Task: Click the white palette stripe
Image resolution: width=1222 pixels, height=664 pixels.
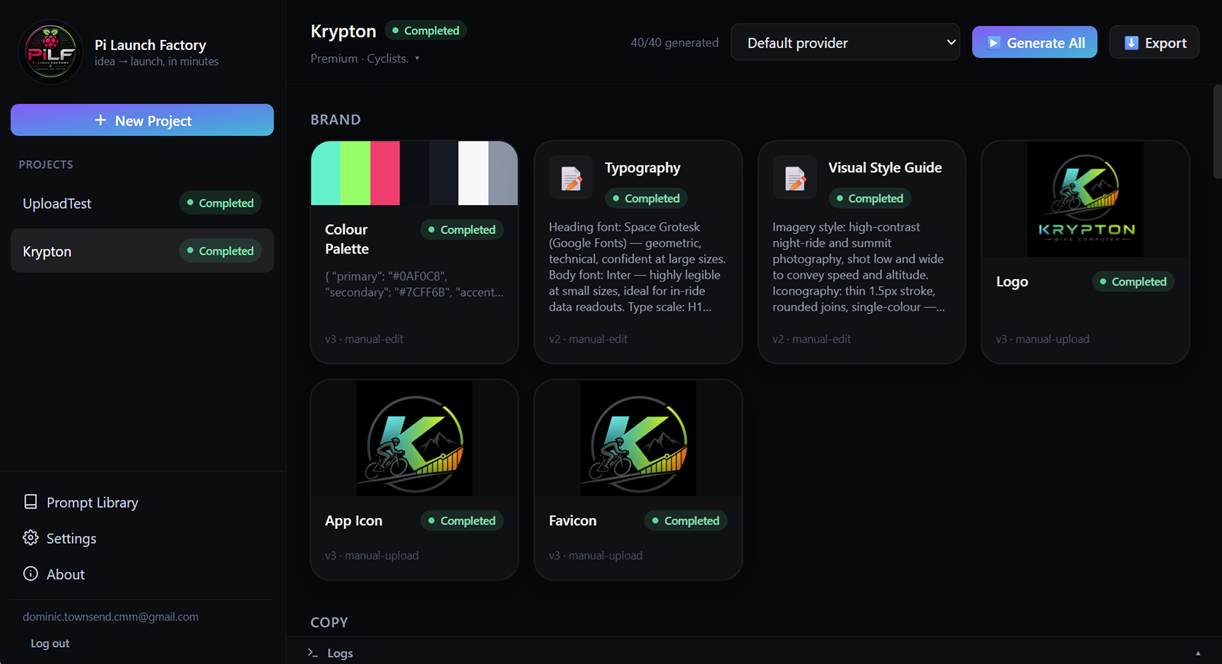Action: pyautogui.click(x=473, y=173)
